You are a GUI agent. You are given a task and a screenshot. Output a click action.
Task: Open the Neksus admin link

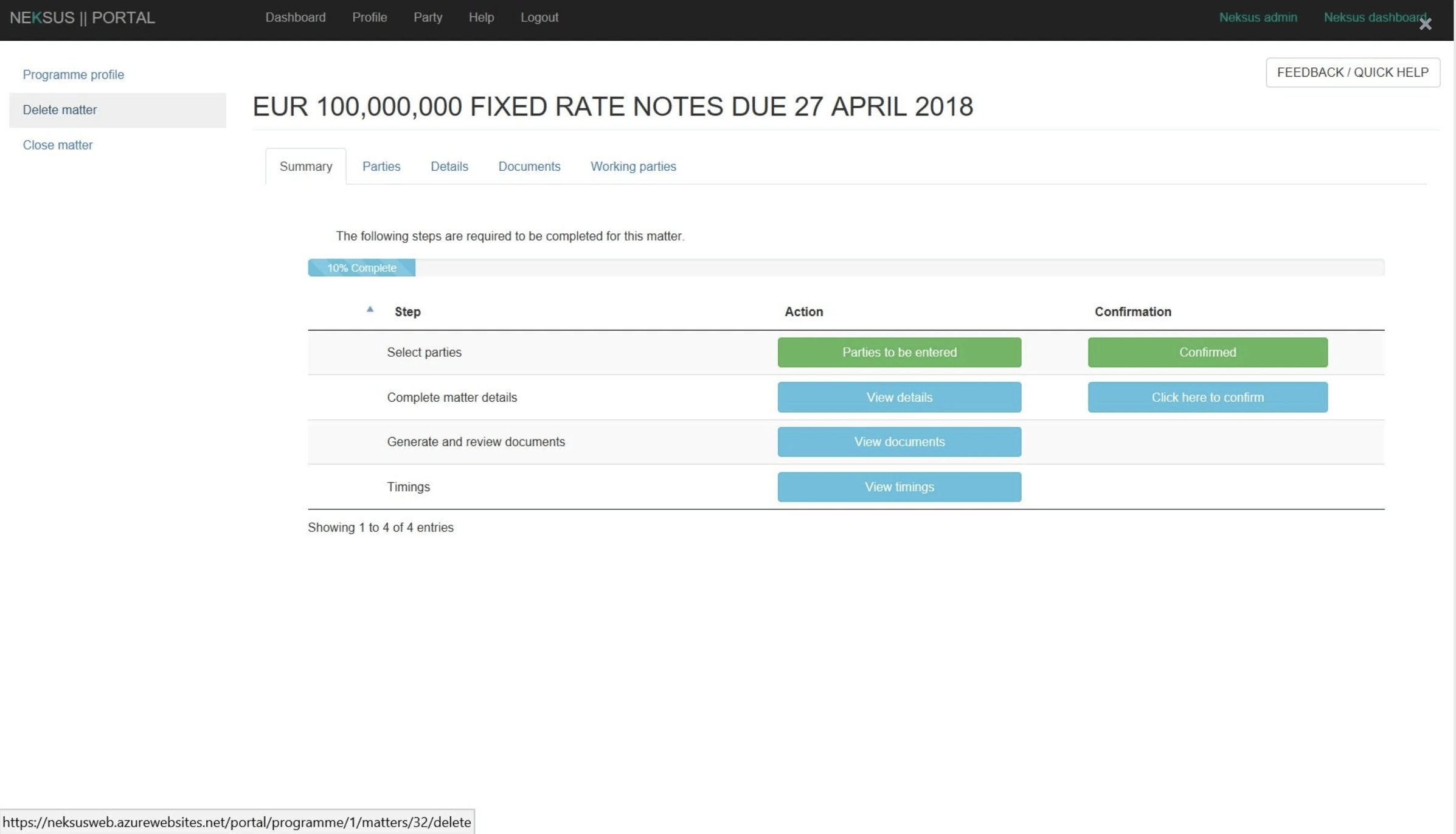[1258, 18]
